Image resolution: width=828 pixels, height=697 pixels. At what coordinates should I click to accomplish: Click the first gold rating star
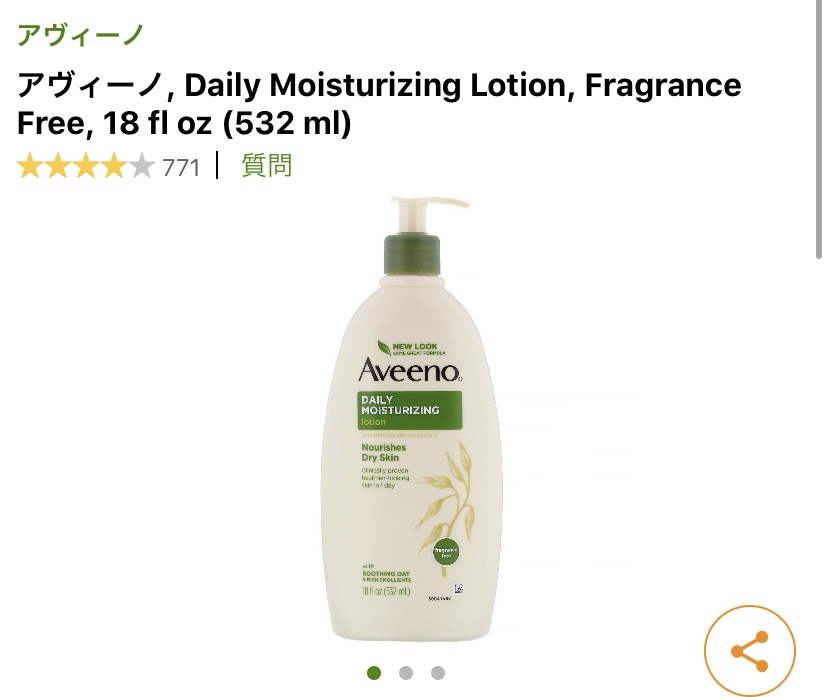(x=30, y=166)
